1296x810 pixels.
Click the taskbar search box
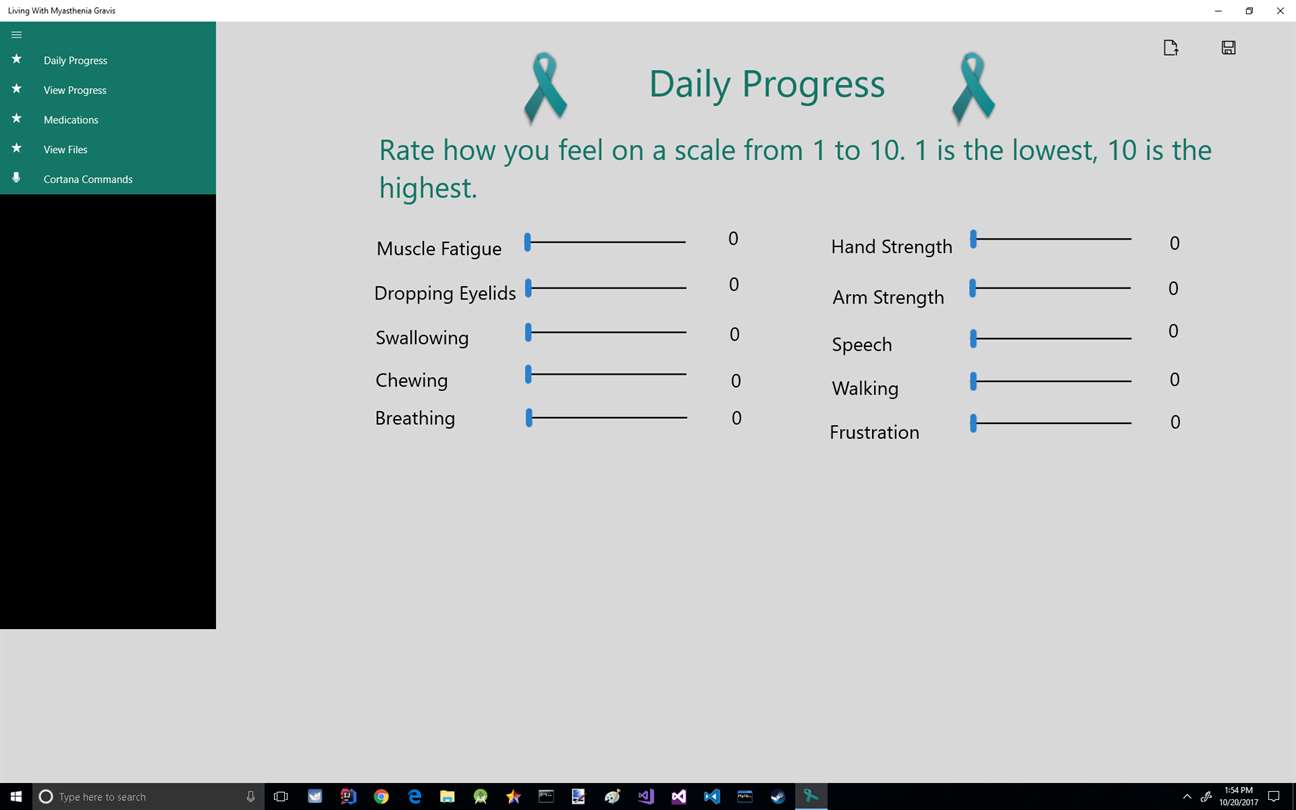(148, 796)
